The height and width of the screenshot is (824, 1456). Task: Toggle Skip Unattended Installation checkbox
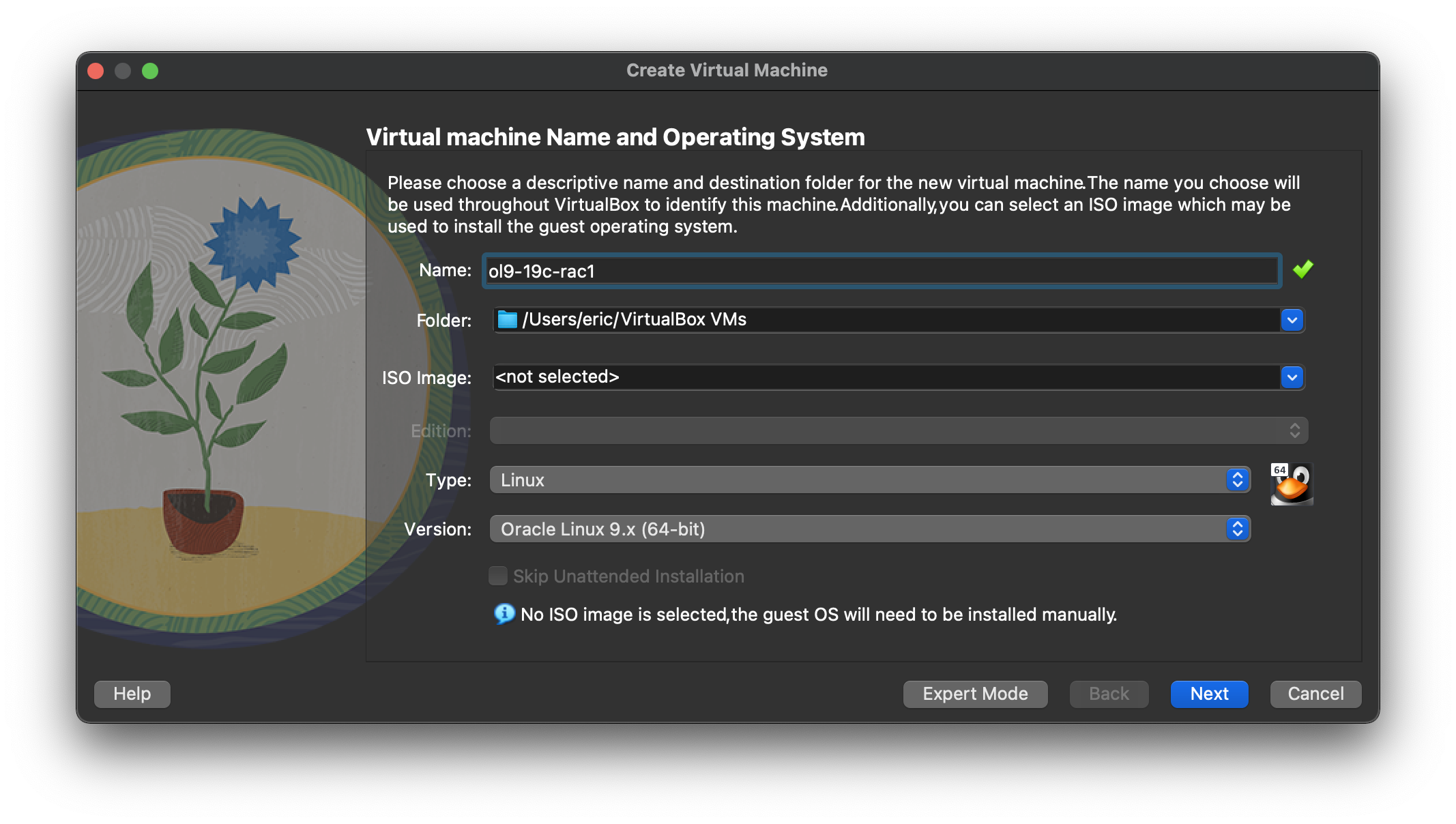coord(498,576)
